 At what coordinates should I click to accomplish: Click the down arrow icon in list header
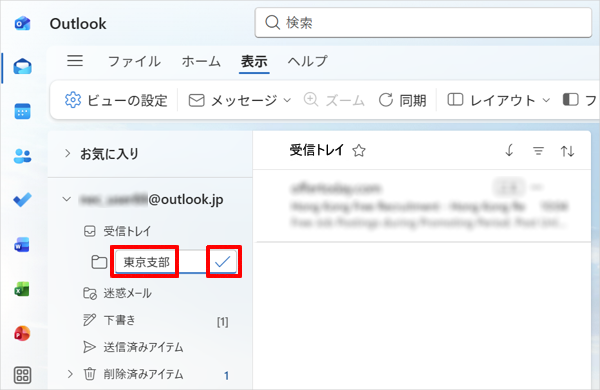click(509, 150)
